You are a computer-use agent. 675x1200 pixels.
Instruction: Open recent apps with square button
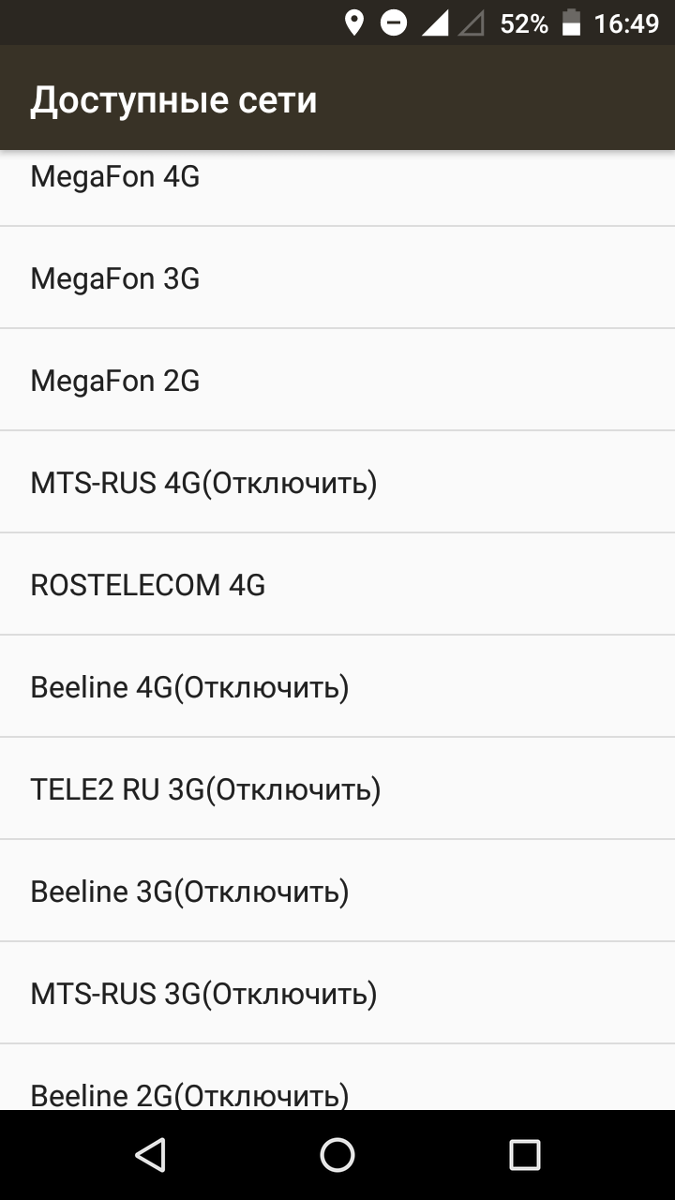524,1155
